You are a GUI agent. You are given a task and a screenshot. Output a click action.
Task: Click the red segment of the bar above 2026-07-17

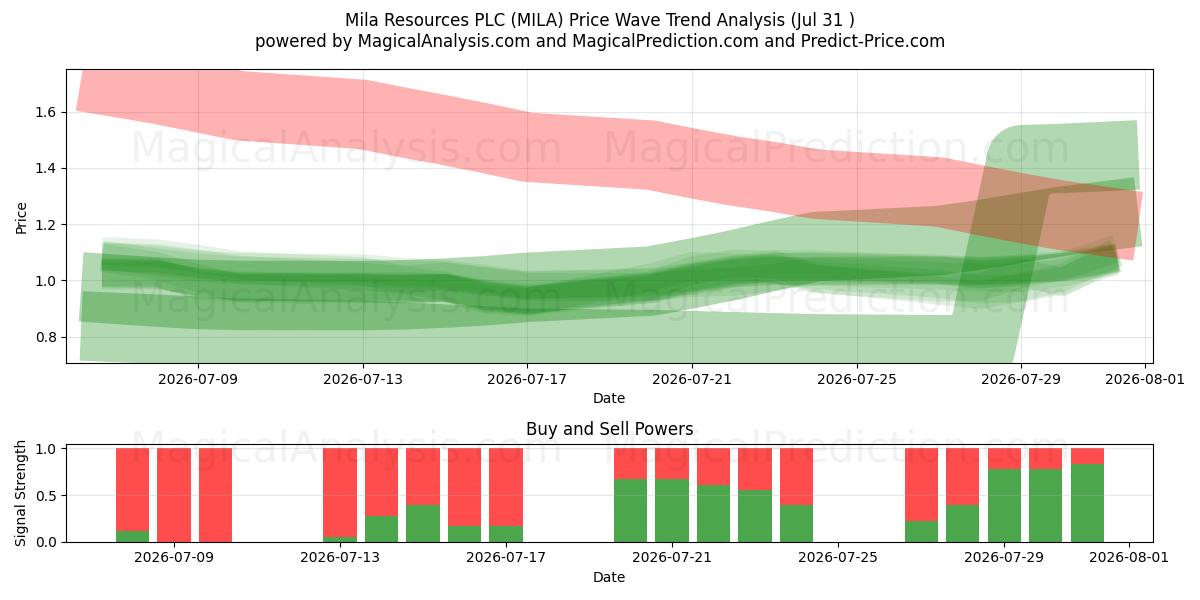pos(506,487)
